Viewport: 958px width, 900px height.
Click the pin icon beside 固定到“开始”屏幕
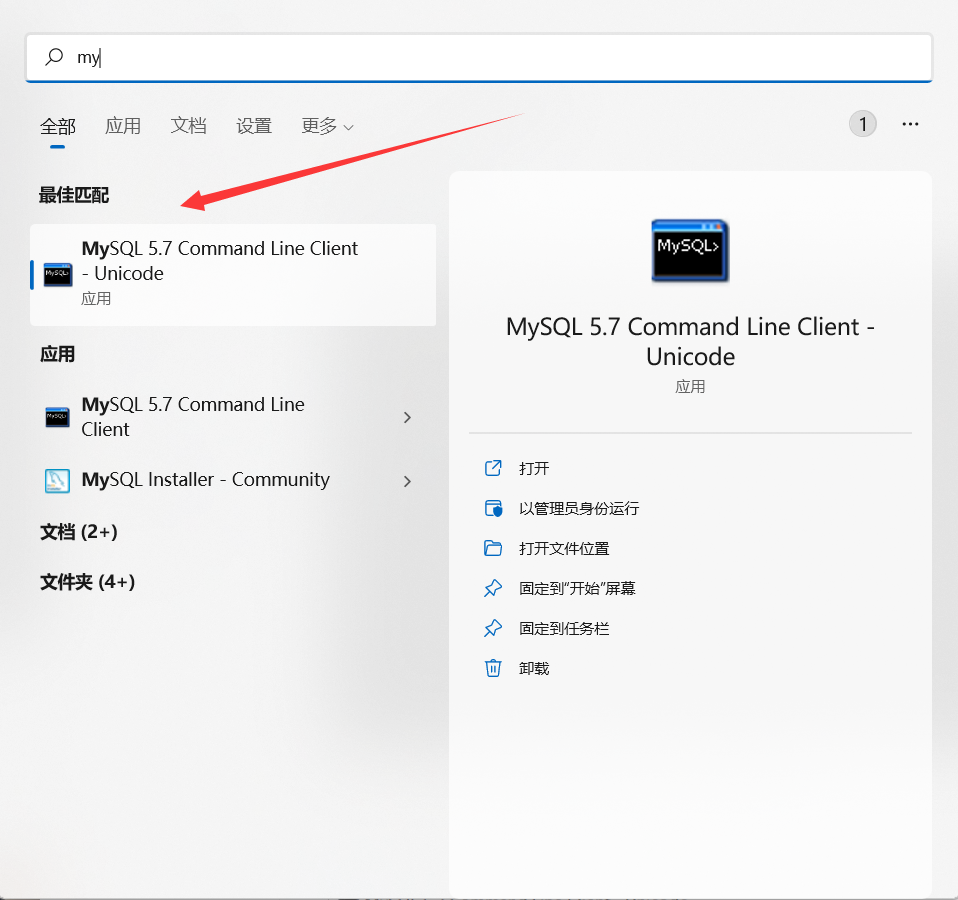tap(493, 588)
